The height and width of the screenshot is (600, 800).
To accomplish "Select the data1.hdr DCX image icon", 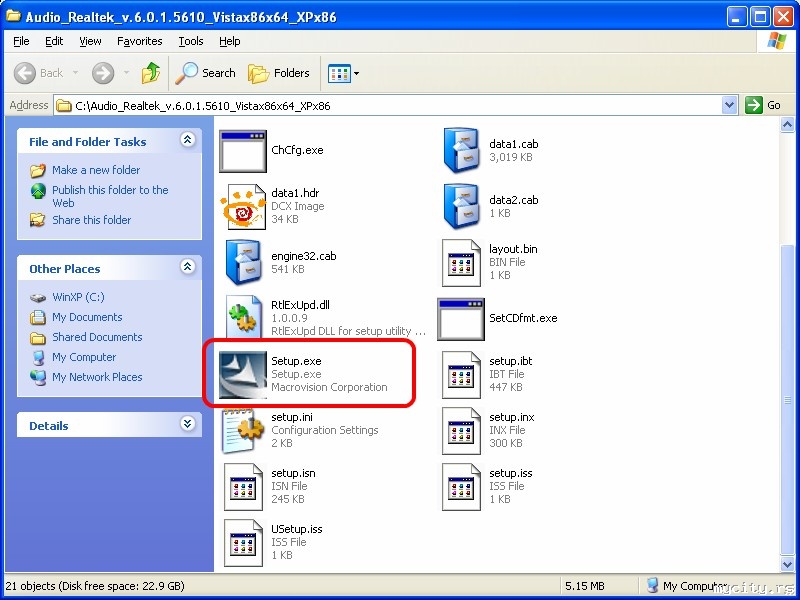I will point(243,207).
